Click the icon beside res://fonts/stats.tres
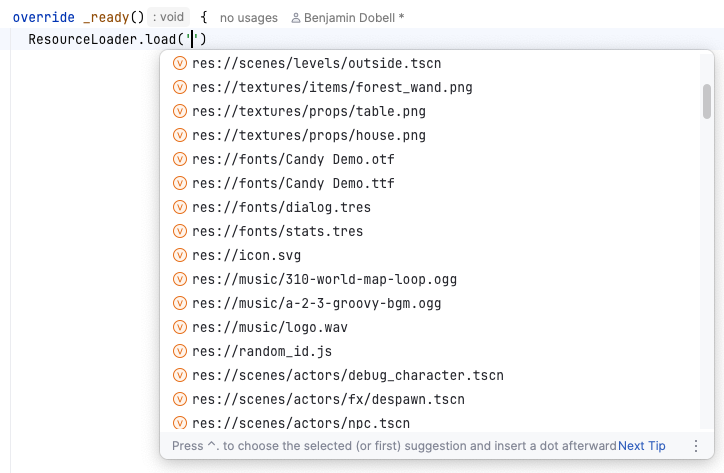 [180, 231]
